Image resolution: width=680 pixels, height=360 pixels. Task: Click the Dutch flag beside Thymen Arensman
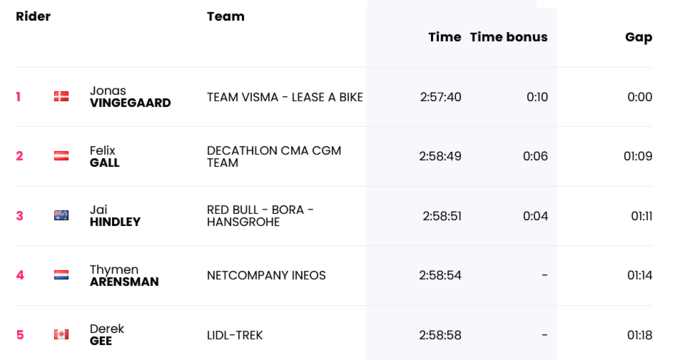[61, 275]
